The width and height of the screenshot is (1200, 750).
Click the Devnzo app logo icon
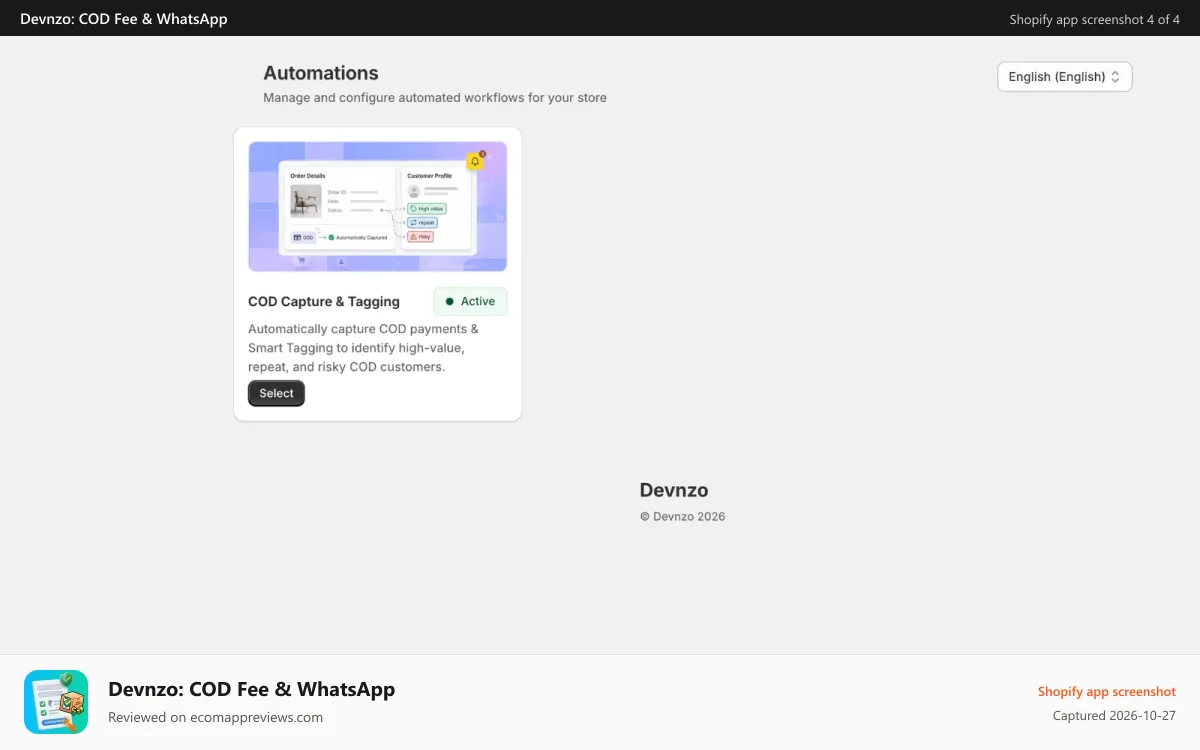click(x=56, y=702)
